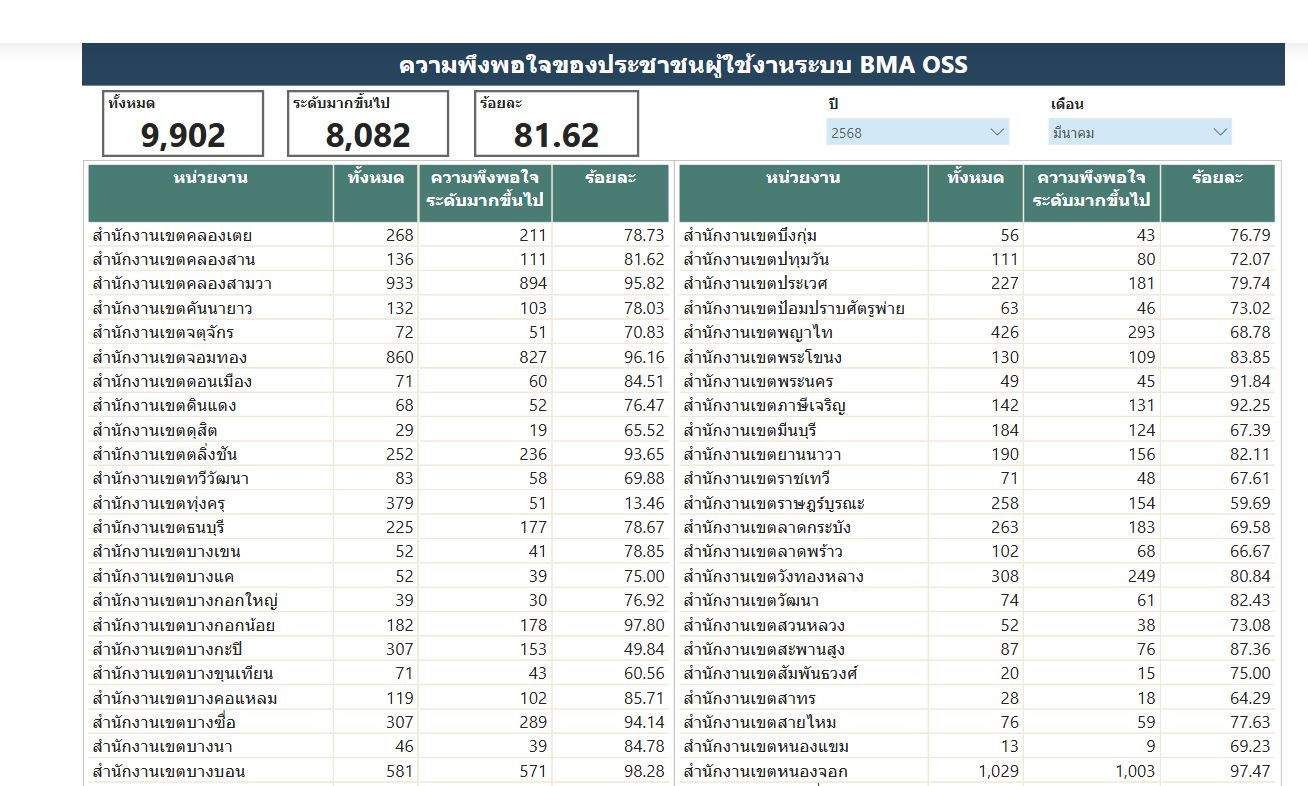
Task: Select row สำนักงานเขตดินแดง
Action: click(378, 406)
